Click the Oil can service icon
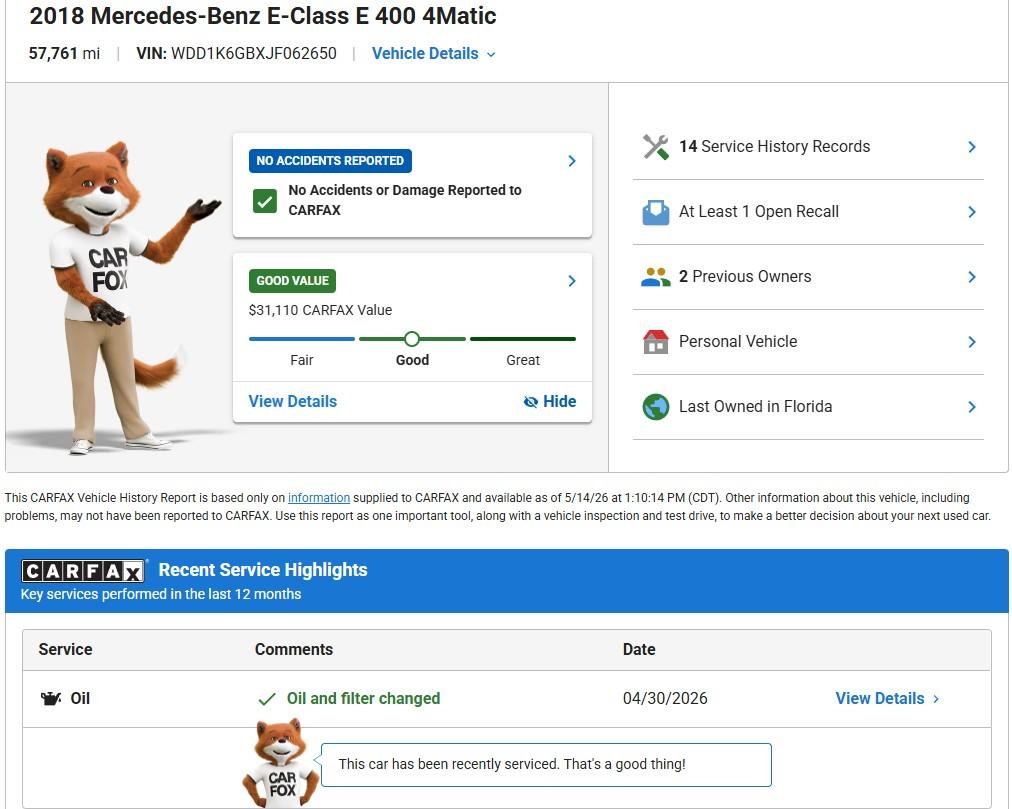Viewport: 1012px width, 809px height. [x=51, y=699]
